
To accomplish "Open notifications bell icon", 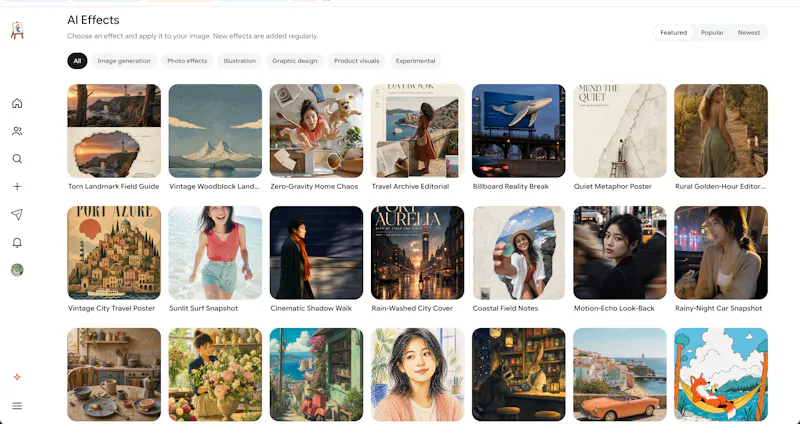I will click(17, 242).
